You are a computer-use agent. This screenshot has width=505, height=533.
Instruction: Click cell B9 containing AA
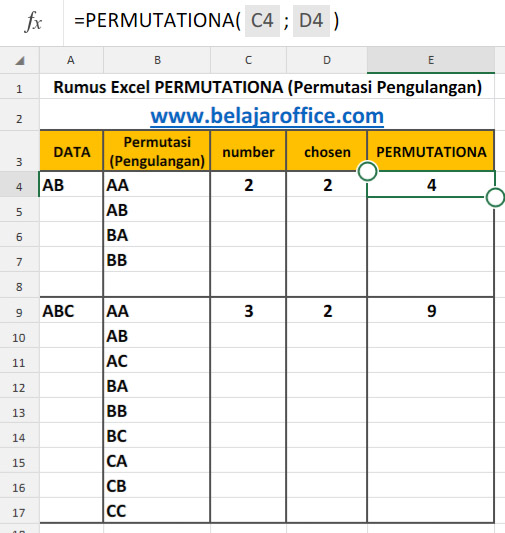(x=157, y=310)
